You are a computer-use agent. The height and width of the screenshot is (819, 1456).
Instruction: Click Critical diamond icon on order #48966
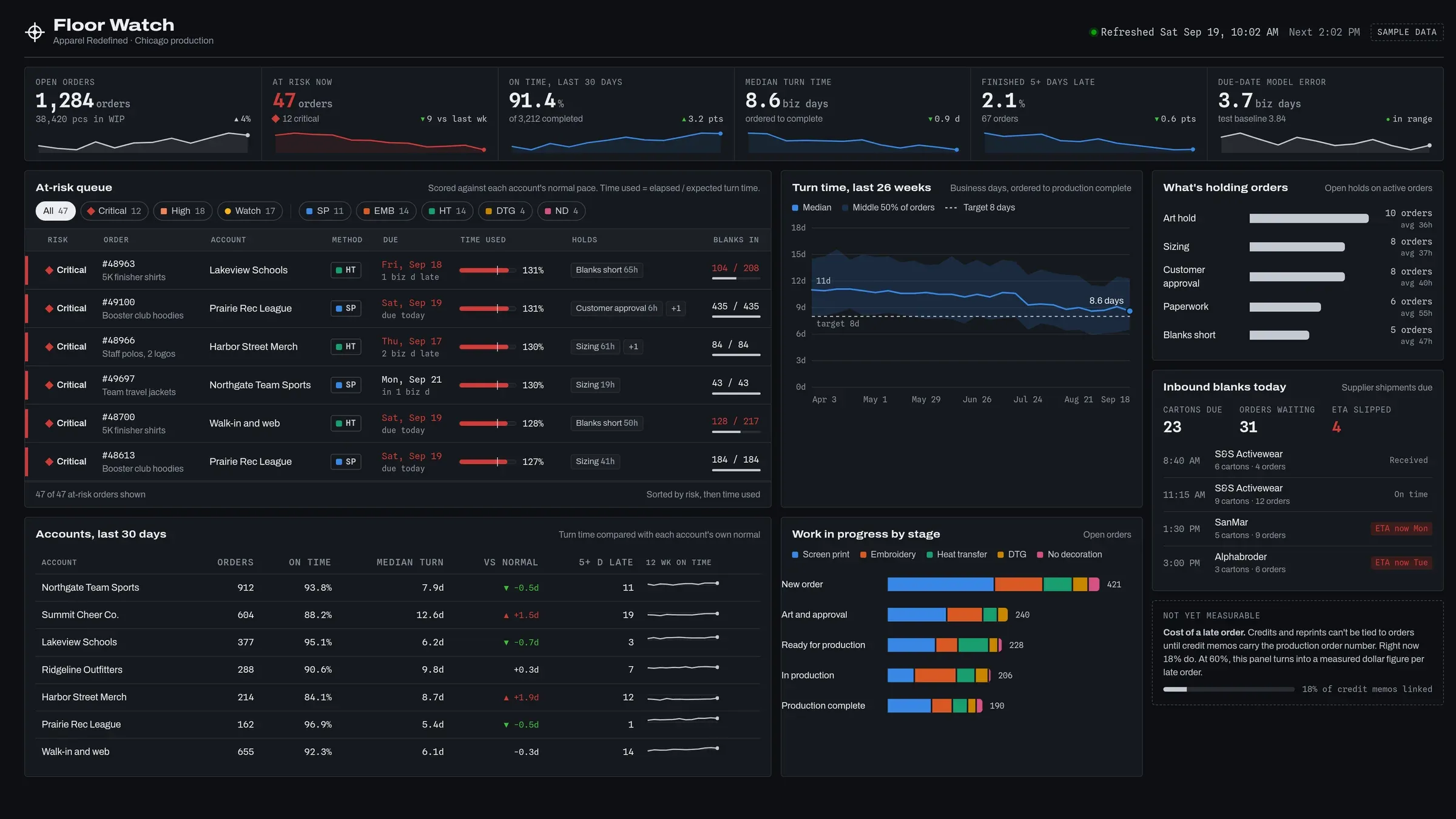pyautogui.click(x=49, y=346)
